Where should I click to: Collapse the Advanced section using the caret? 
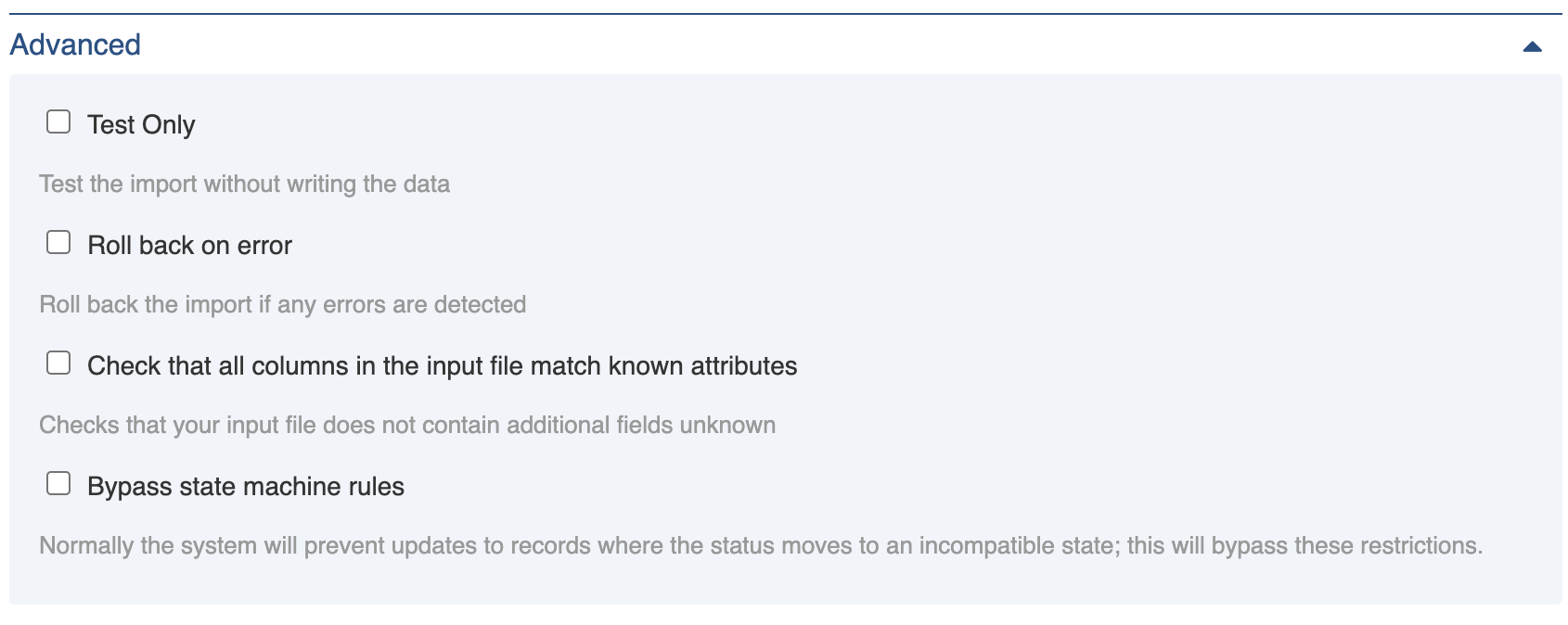coord(1532,46)
